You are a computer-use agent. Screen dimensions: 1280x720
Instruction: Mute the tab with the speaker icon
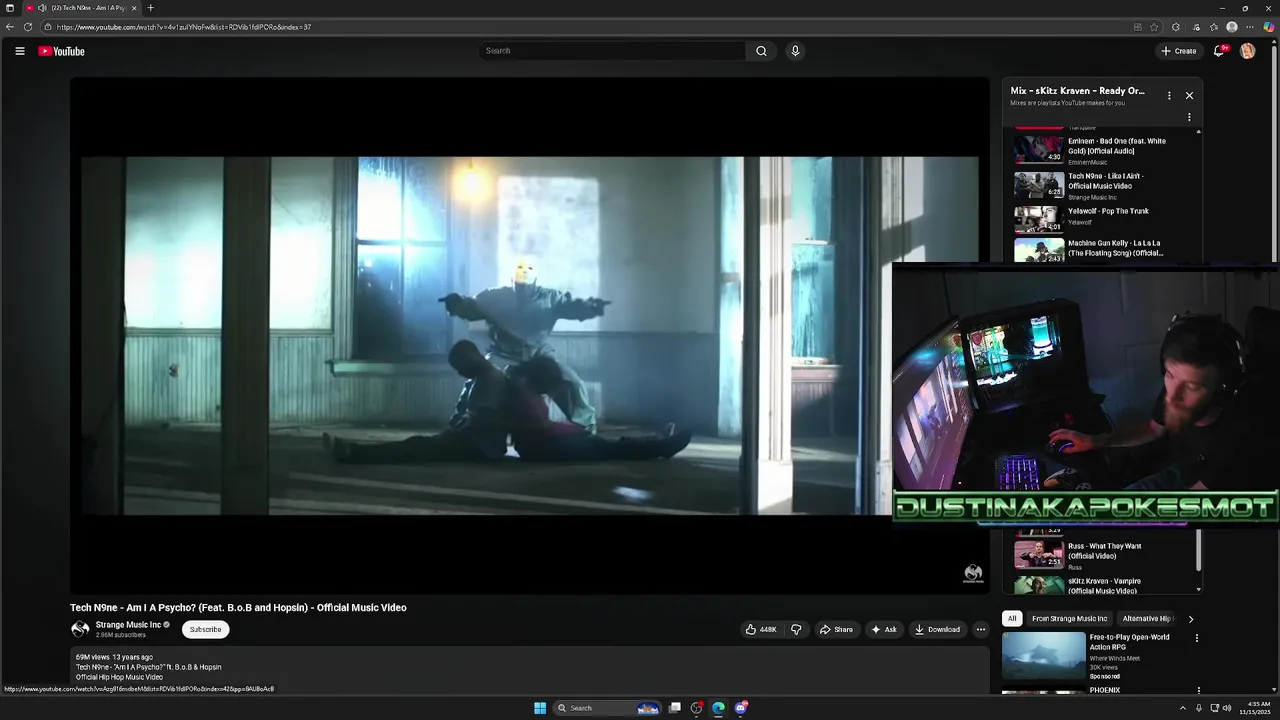point(42,8)
